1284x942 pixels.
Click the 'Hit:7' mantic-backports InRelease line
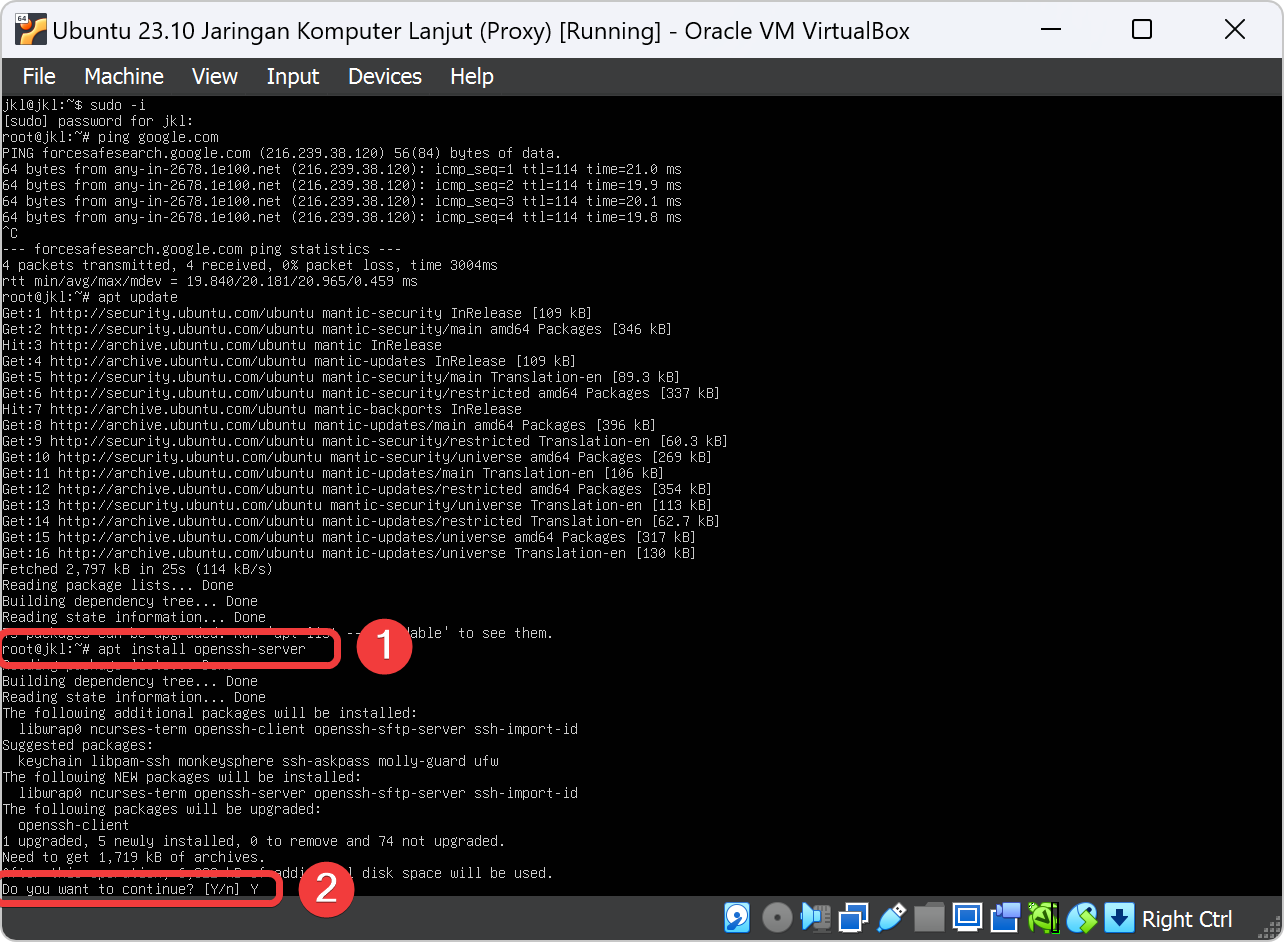tap(262, 409)
